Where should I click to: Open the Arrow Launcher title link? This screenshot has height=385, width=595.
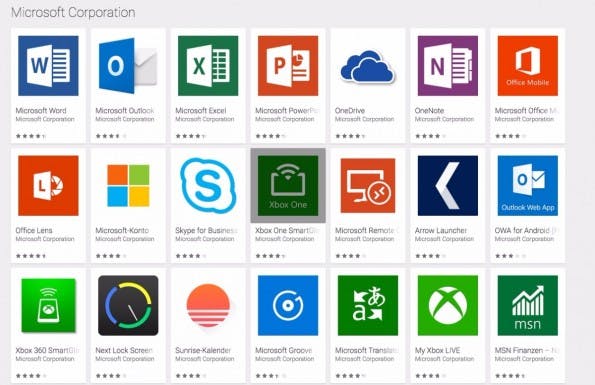(x=441, y=230)
